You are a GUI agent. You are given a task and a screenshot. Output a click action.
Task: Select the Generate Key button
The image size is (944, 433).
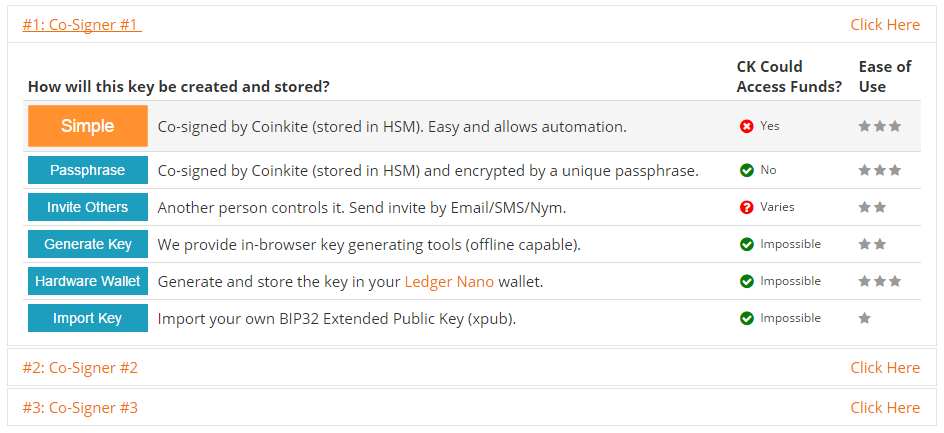click(88, 244)
